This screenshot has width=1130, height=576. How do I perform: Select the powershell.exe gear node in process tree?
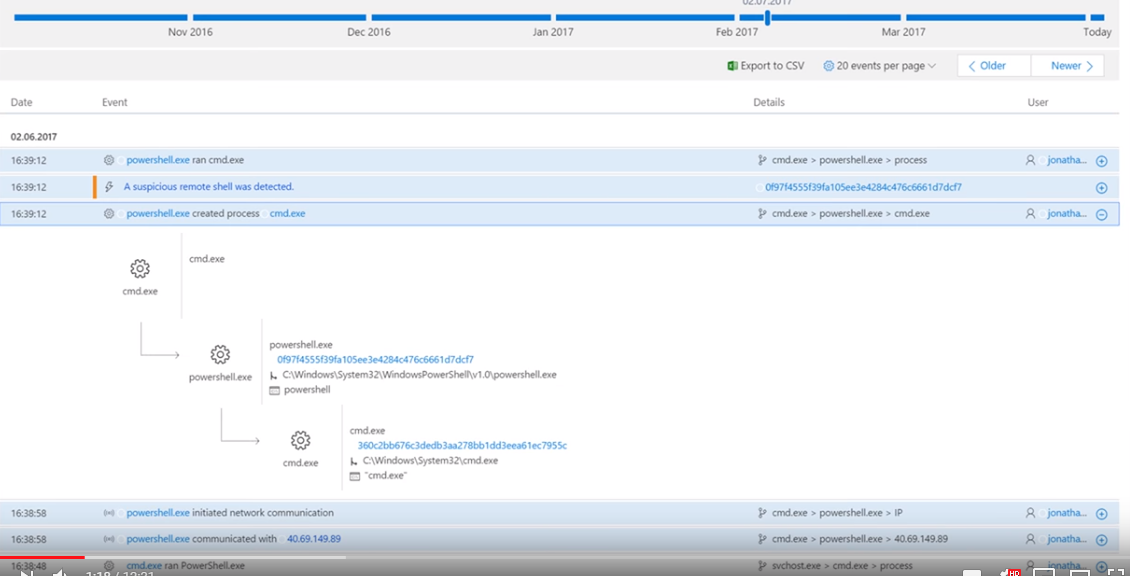tap(220, 354)
